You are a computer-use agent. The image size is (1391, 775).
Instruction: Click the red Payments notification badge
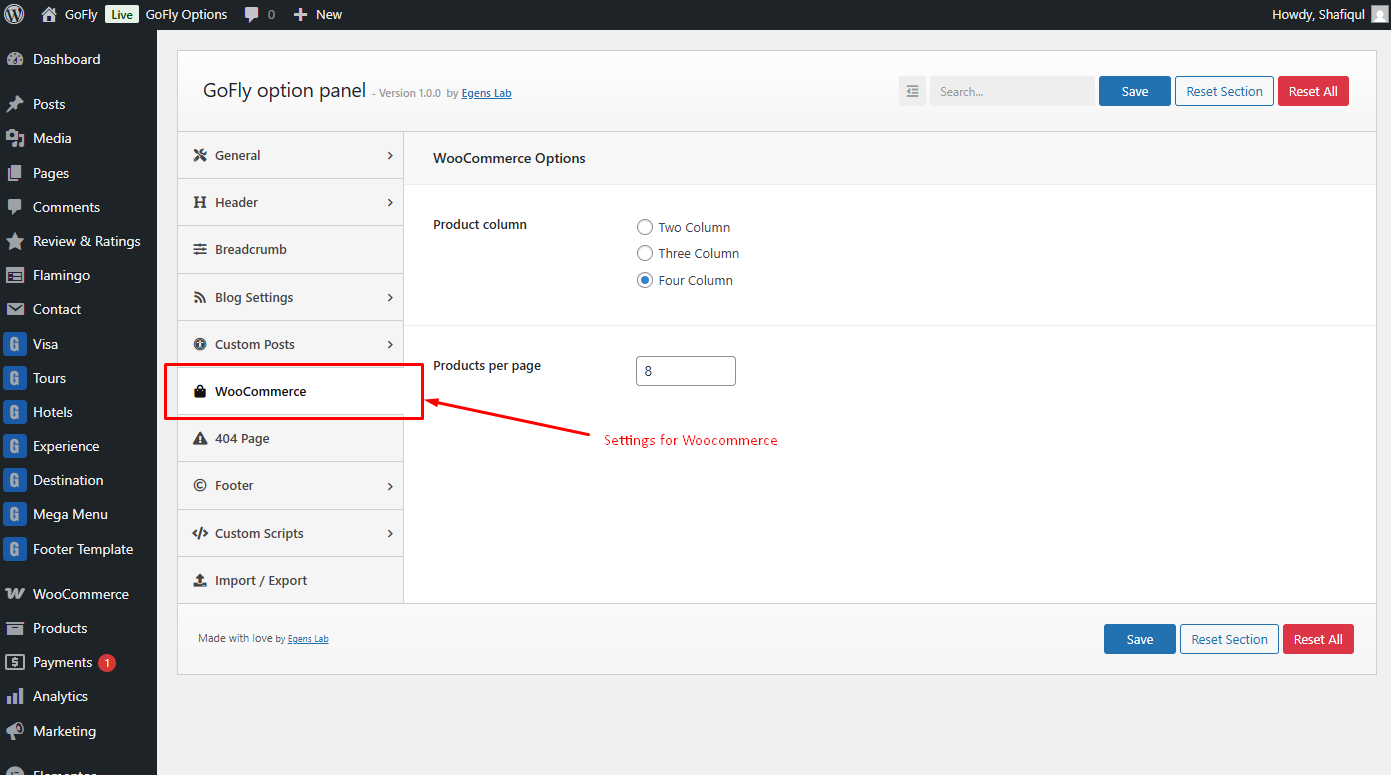(x=107, y=663)
